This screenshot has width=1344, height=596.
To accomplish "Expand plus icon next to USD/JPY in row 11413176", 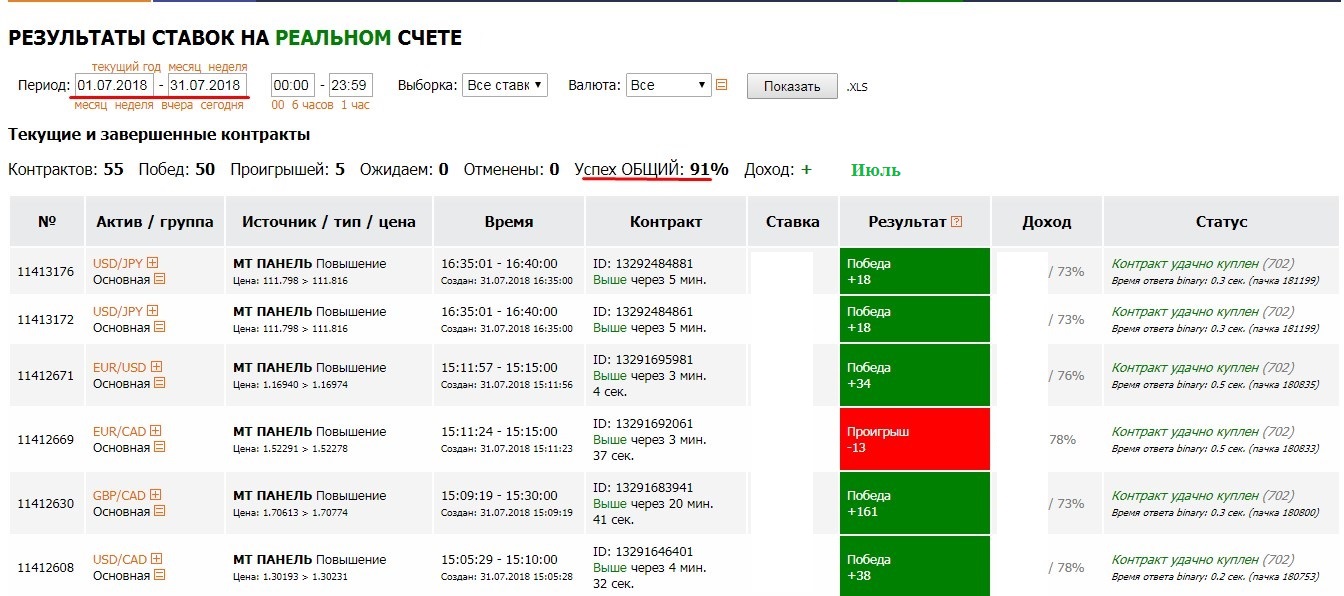I will pos(153,263).
